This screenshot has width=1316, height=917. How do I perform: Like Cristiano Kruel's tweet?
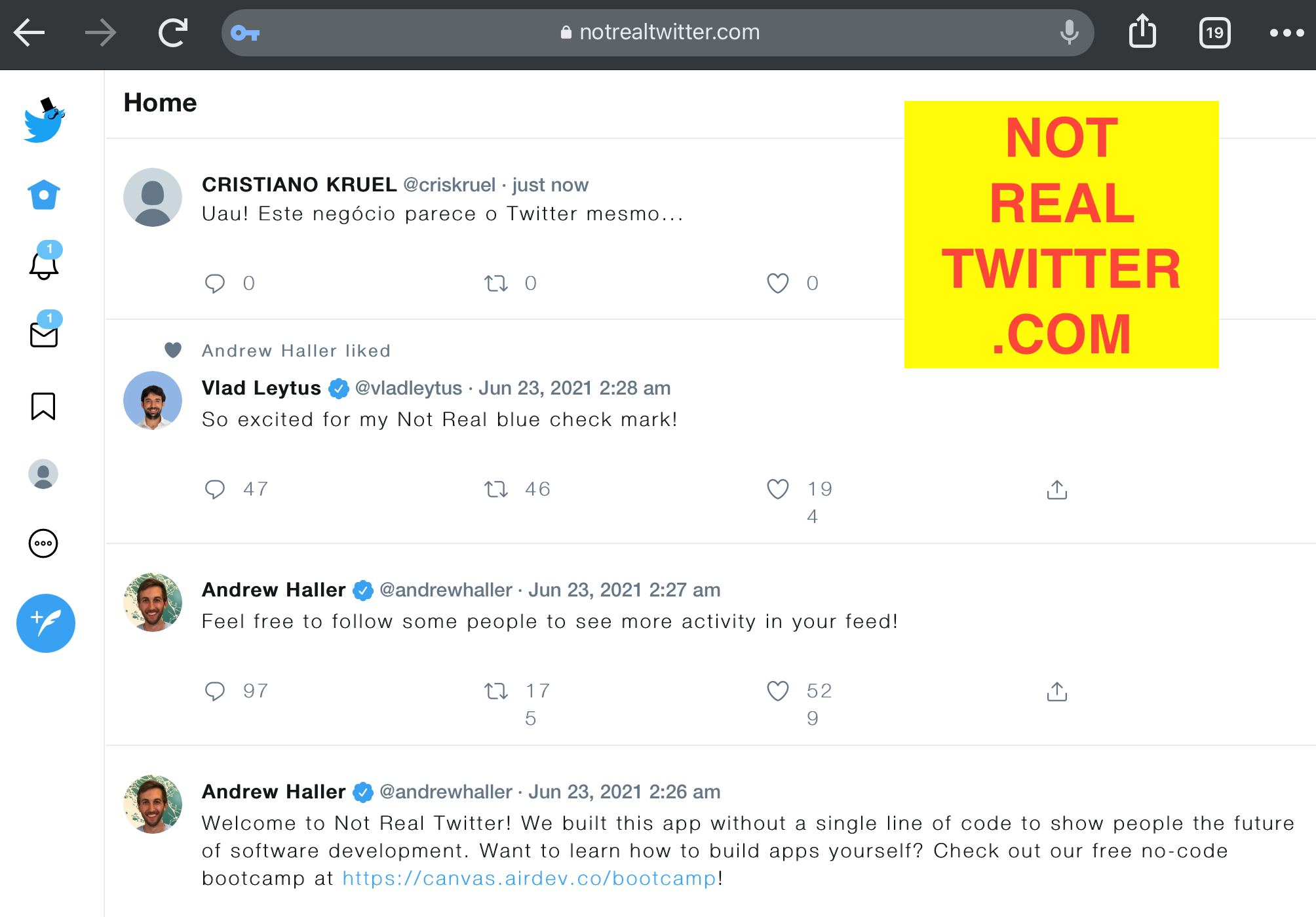tap(777, 283)
